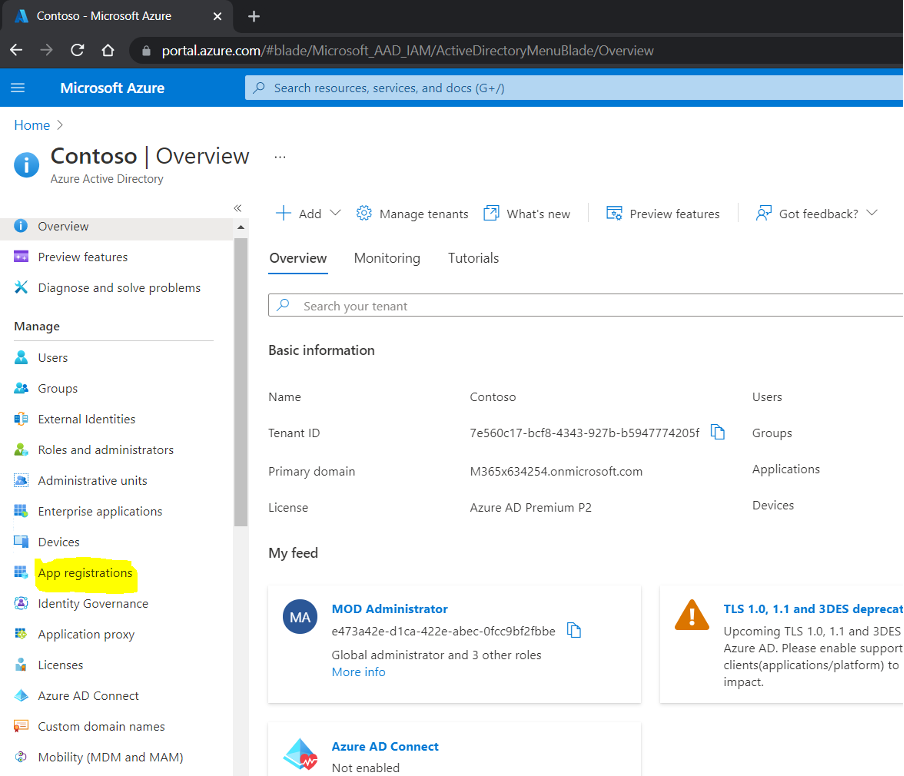The width and height of the screenshot is (904, 776).
Task: Click the Enterprise applications icon
Action: tap(21, 511)
